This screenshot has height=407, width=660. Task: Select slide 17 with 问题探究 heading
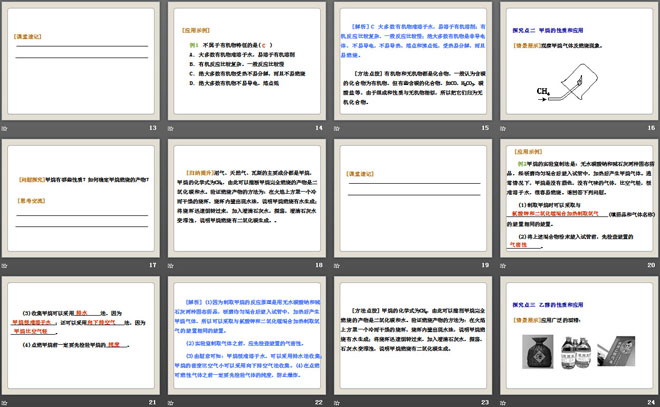pyautogui.click(x=80, y=198)
